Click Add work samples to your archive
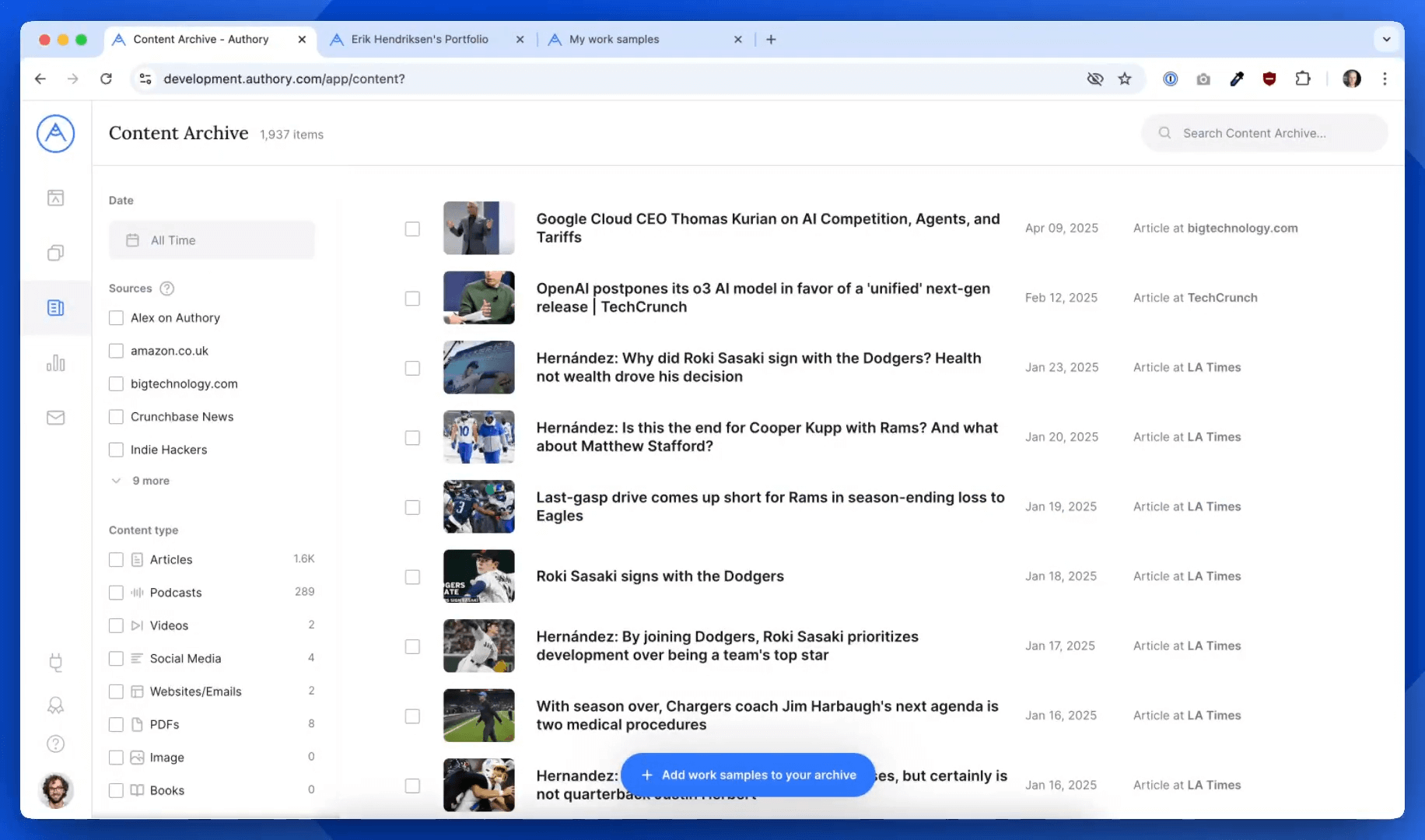This screenshot has height=840, width=1425. coord(748,775)
